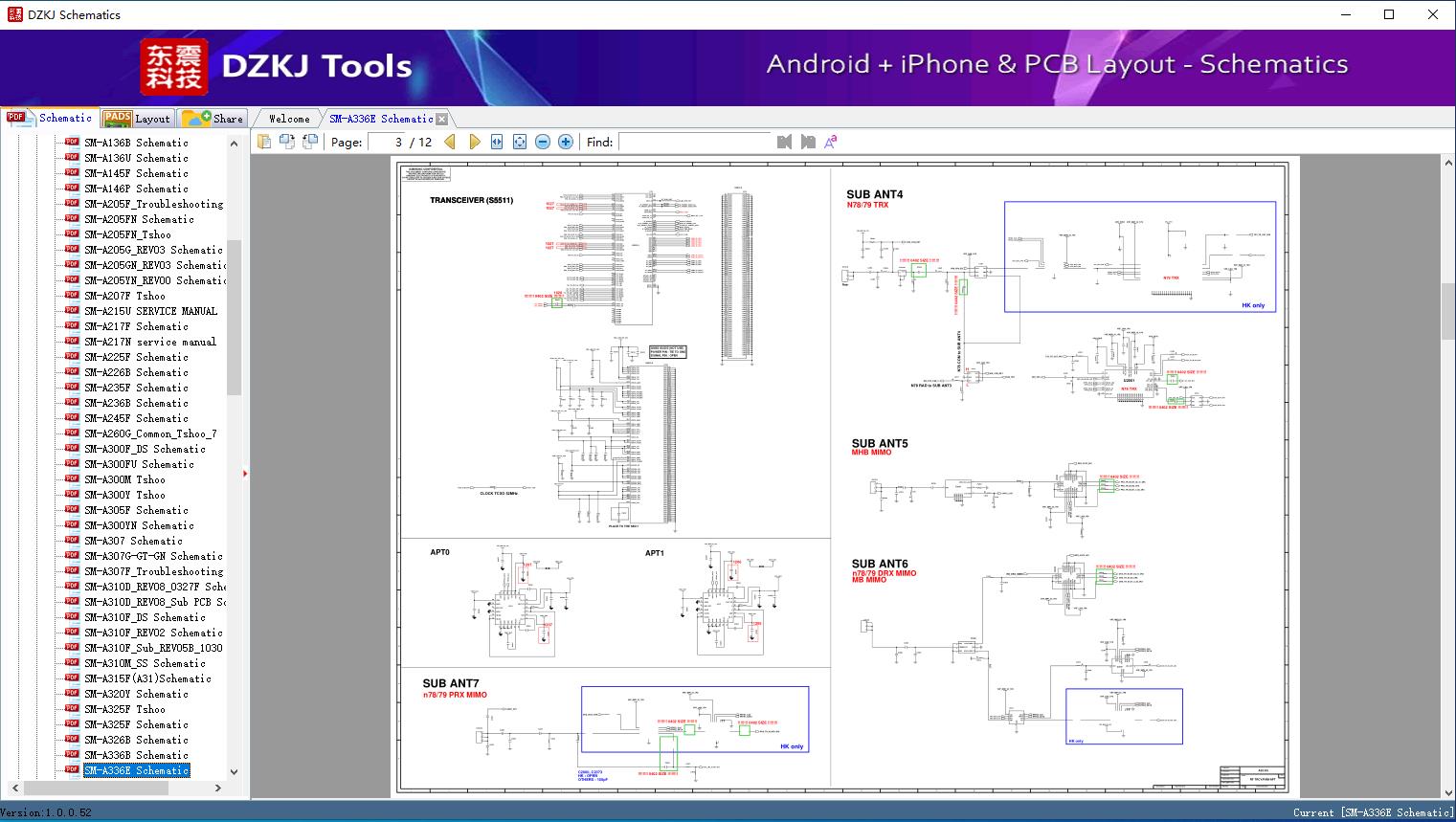Screen dimensions: 1456x822
Task: Open SM-A315F(A31)Schematic entry
Action: pos(147,678)
